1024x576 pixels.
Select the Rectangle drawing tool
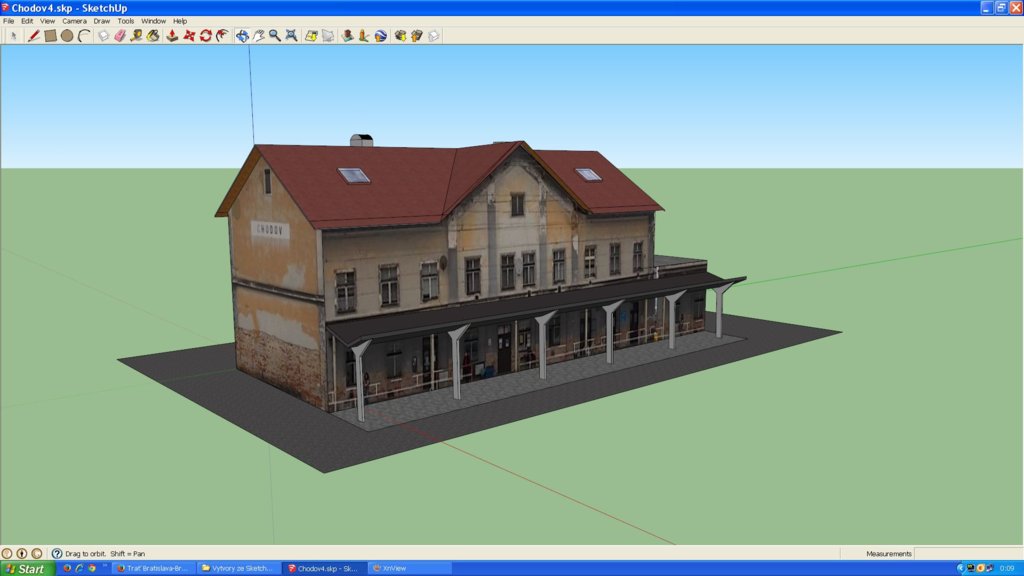click(x=50, y=35)
